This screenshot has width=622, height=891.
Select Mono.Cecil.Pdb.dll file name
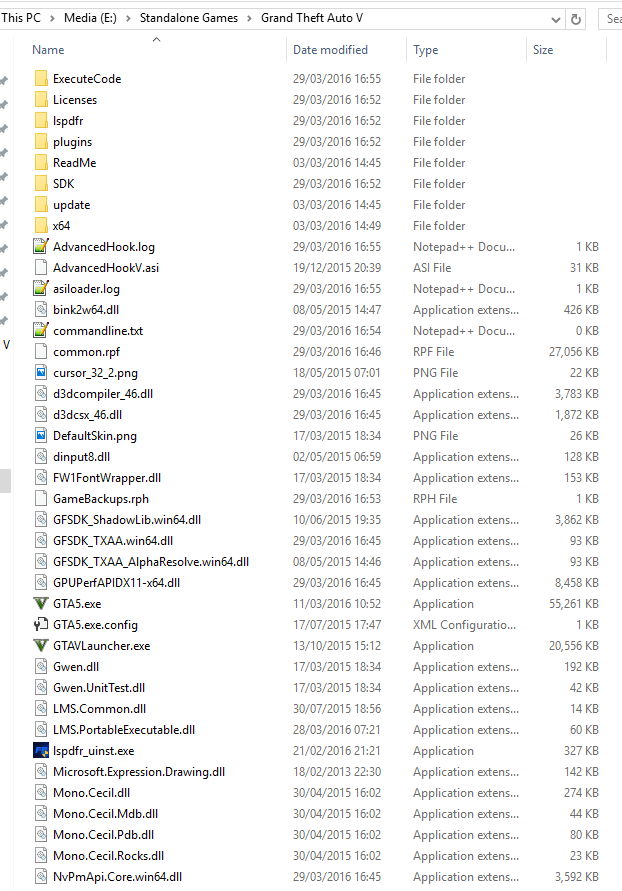click(x=103, y=835)
